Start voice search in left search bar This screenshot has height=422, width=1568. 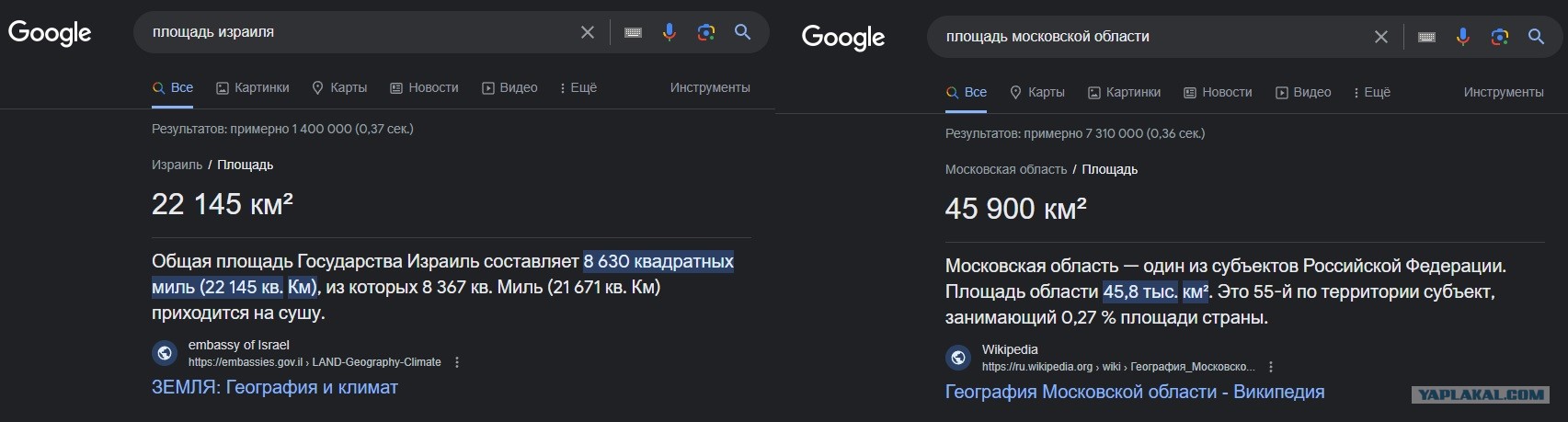[670, 32]
